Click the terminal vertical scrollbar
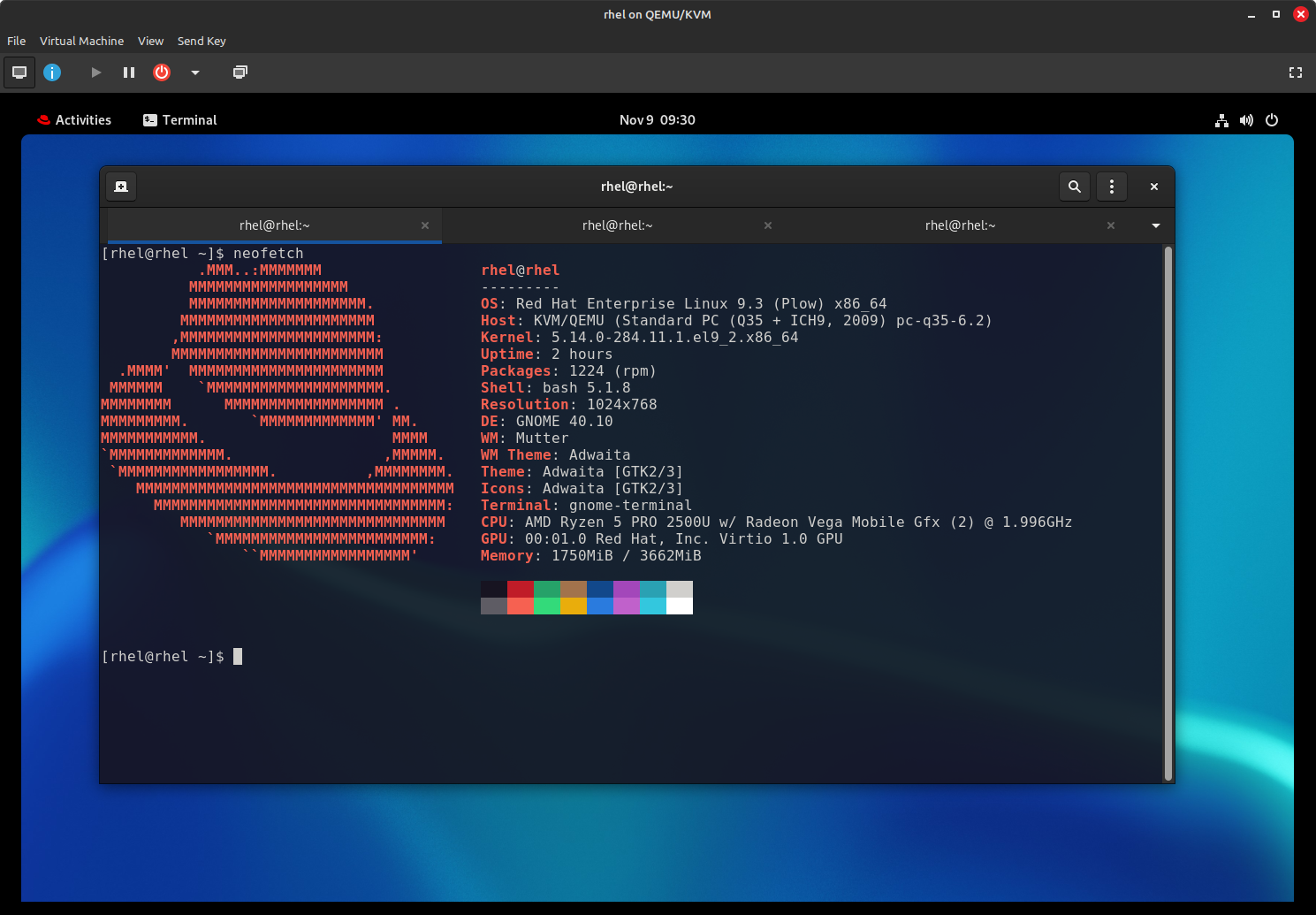 point(1168,513)
